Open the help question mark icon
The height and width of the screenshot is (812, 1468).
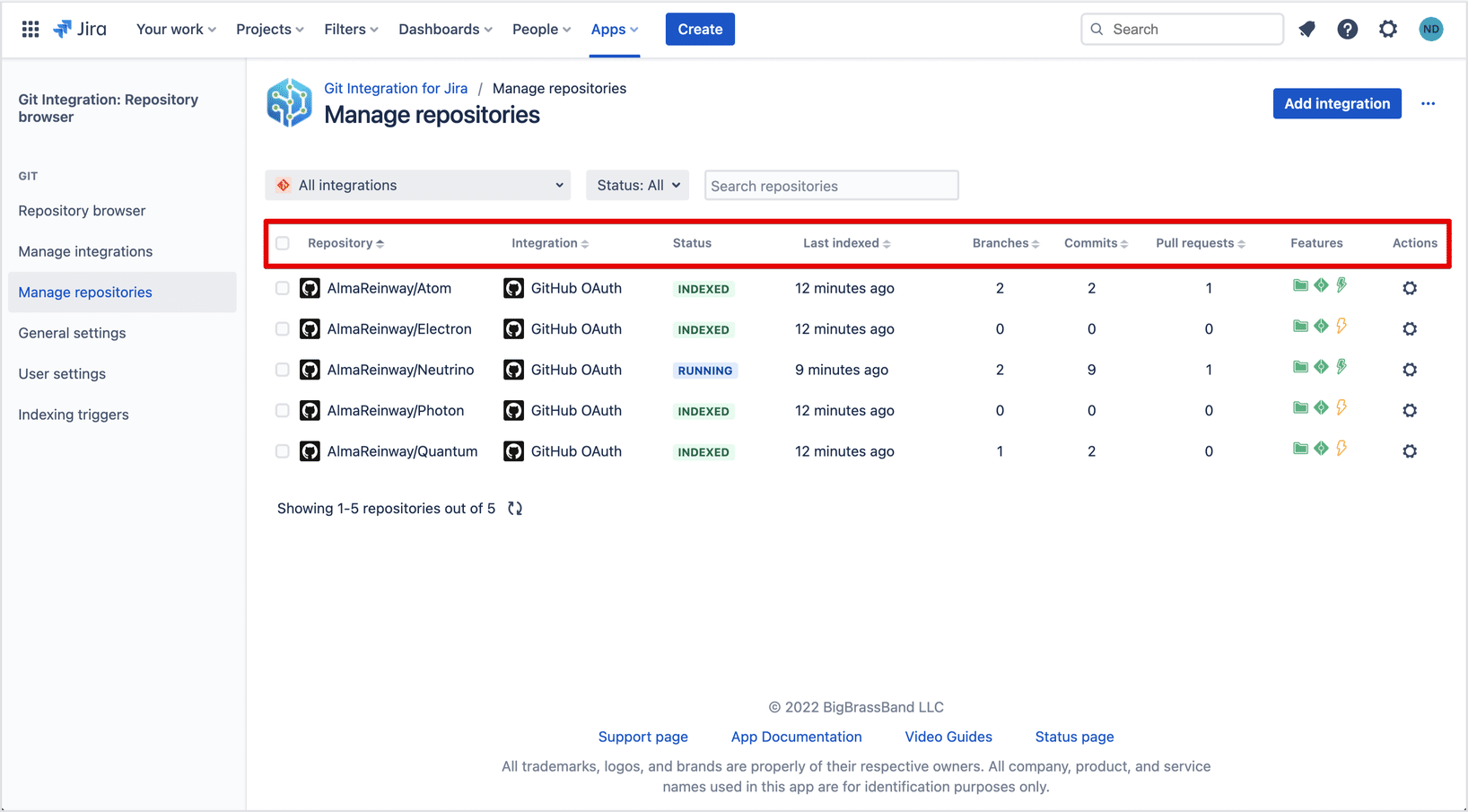(x=1347, y=30)
